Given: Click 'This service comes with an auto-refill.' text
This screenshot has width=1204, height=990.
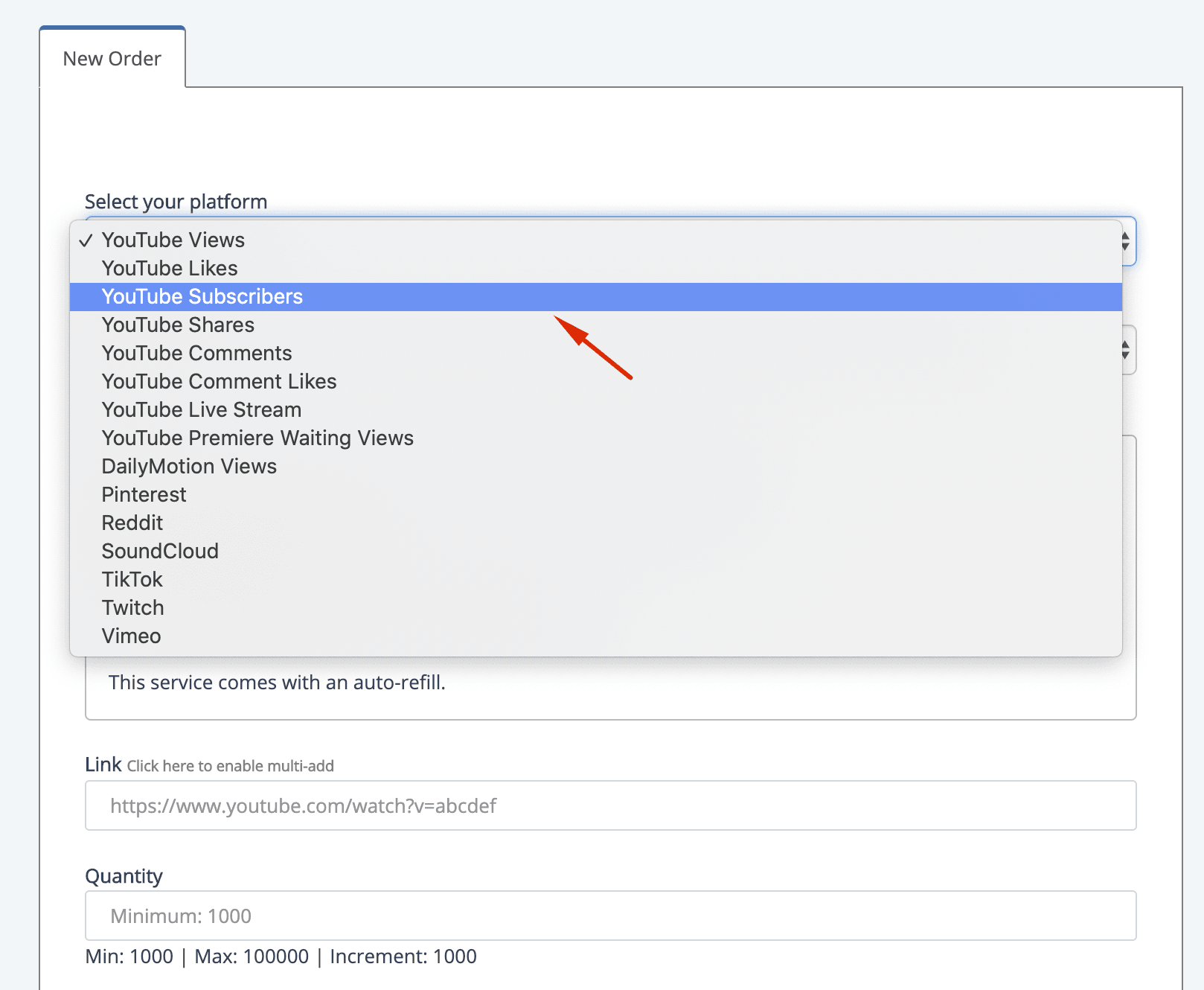Looking at the screenshot, I should [277, 683].
